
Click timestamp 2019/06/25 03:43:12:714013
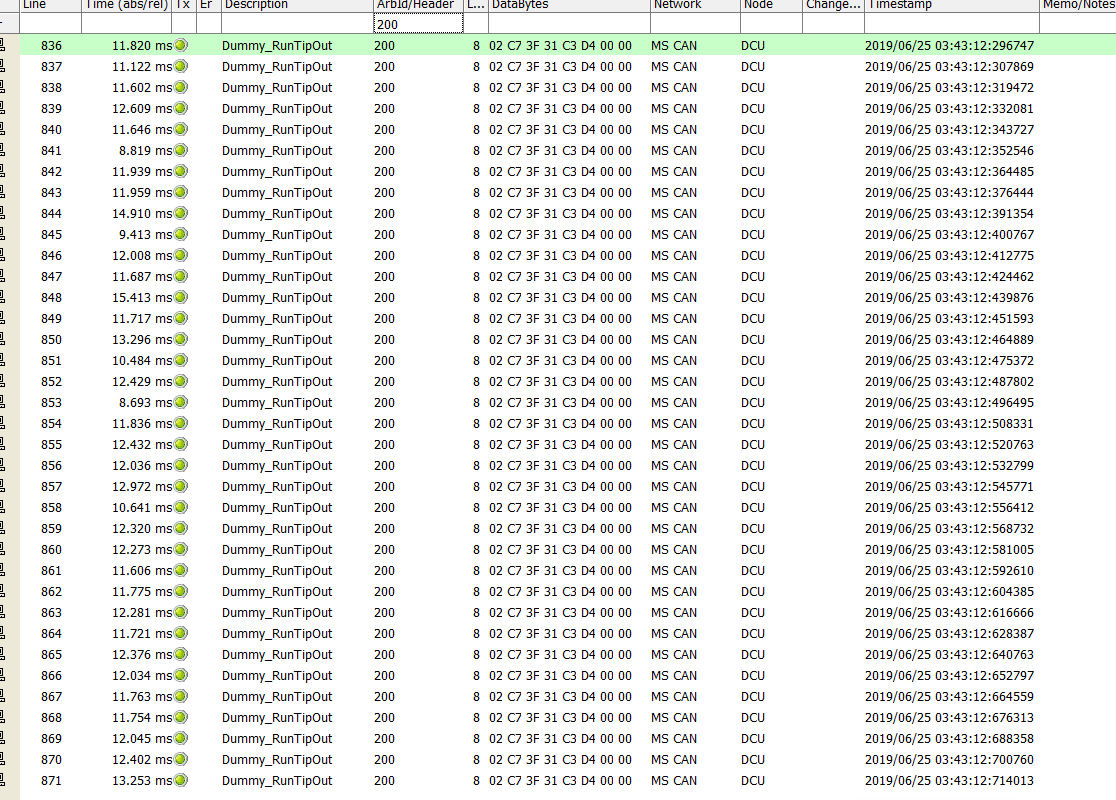(x=949, y=780)
